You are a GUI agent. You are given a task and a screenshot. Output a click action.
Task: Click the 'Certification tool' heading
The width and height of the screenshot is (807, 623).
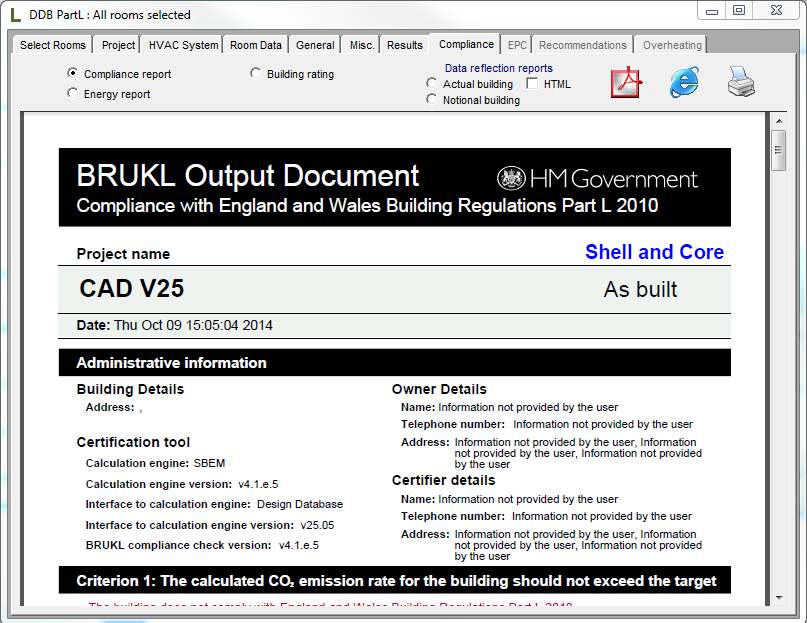(x=133, y=442)
